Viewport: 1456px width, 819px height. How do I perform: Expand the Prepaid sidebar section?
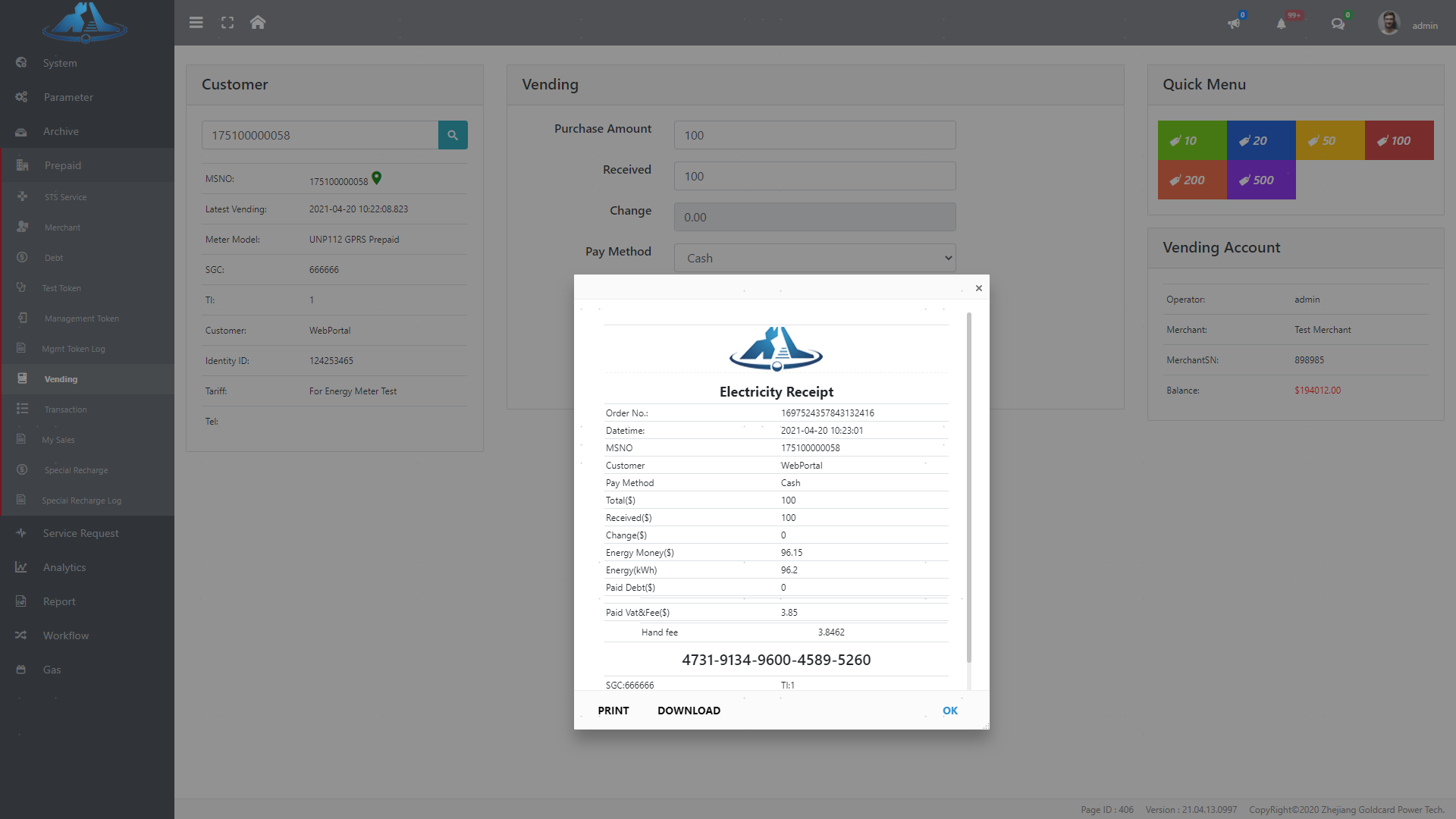(63, 165)
